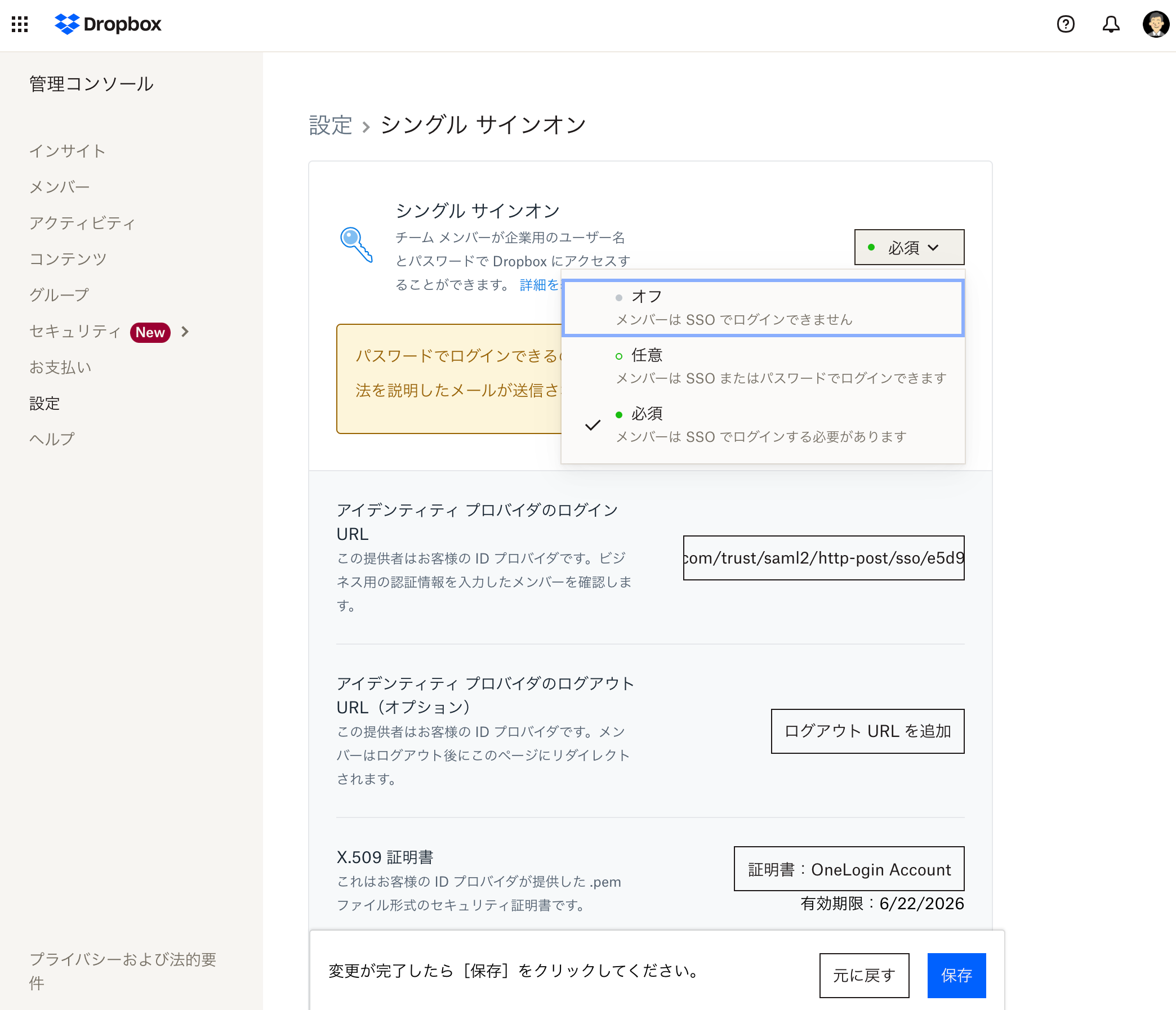1176x1010 pixels.
Task: Select the 任意 option in the SSO menu
Action: click(763, 367)
